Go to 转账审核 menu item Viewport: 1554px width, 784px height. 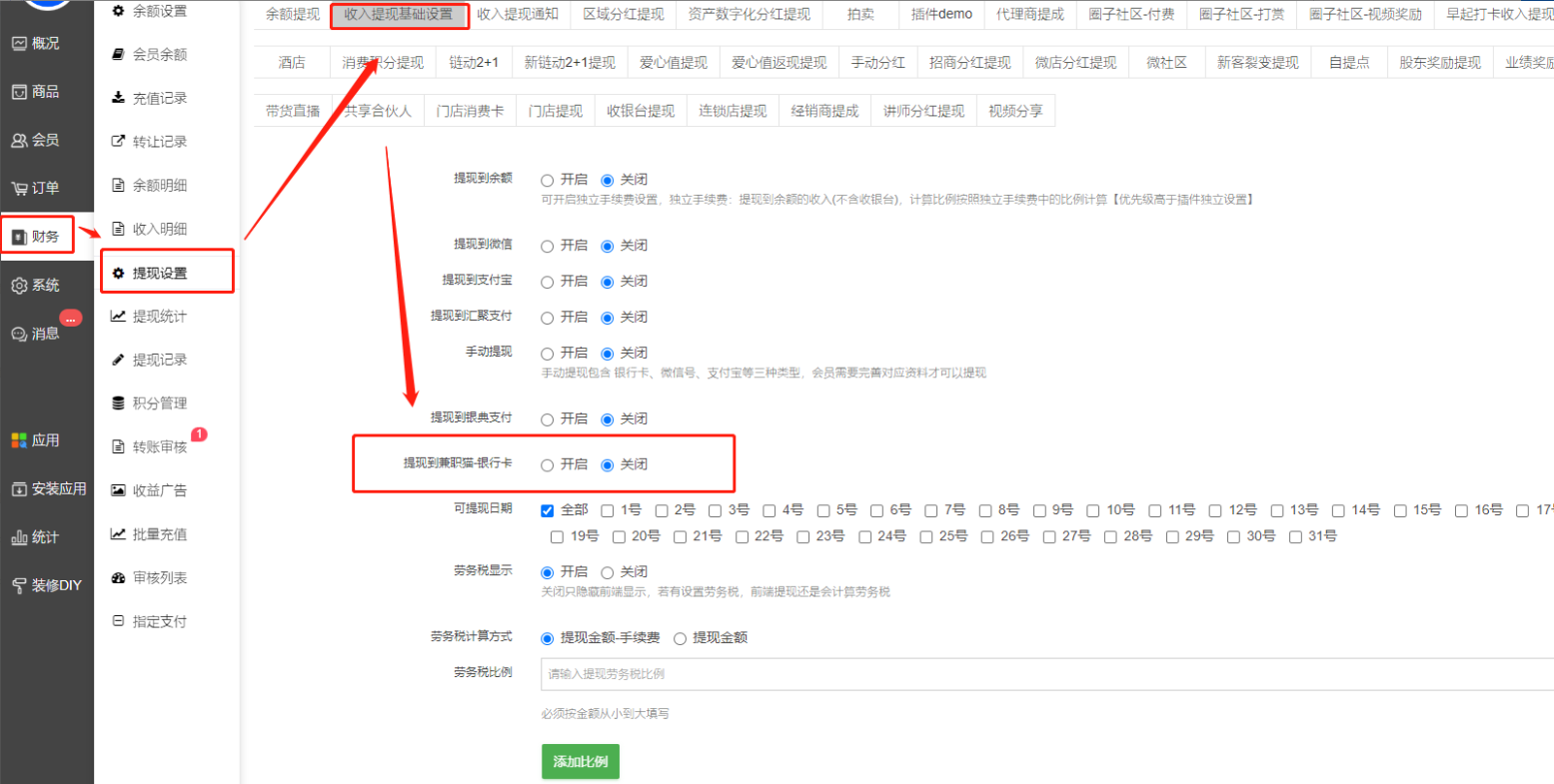[x=160, y=446]
